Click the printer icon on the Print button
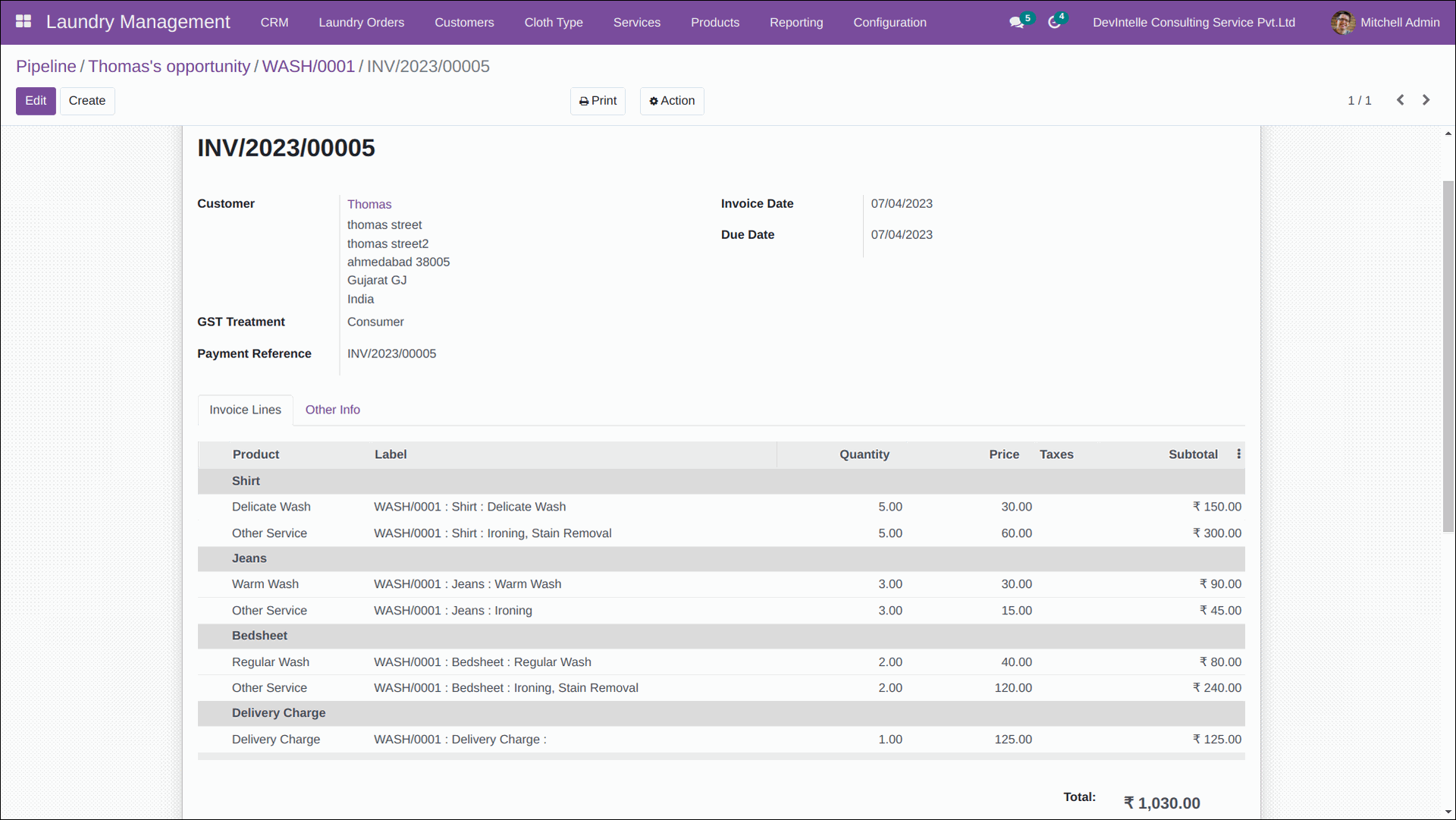This screenshot has height=820, width=1456. coord(583,100)
